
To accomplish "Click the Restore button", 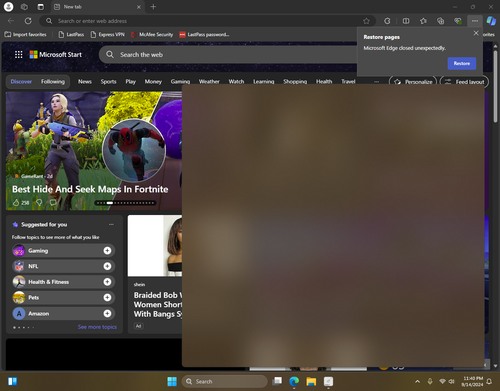I will click(462, 63).
